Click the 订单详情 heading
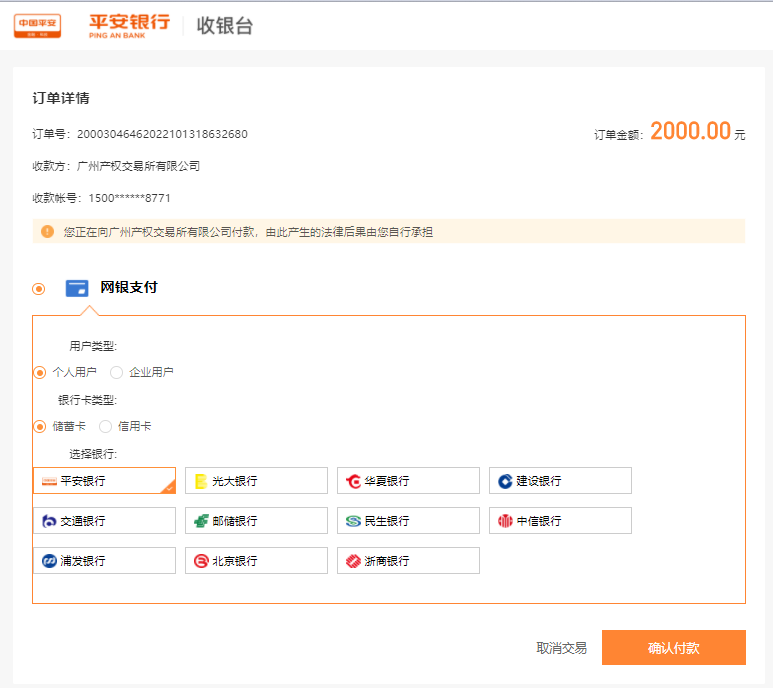773x688 pixels. (x=61, y=98)
